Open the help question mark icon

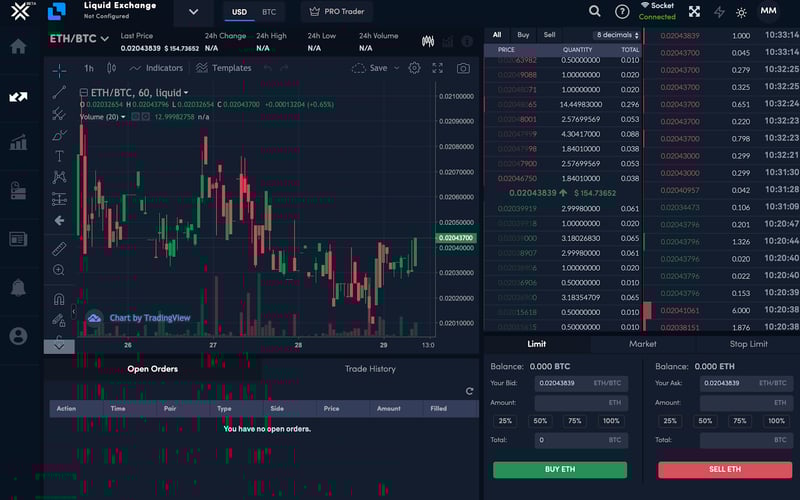pos(622,11)
